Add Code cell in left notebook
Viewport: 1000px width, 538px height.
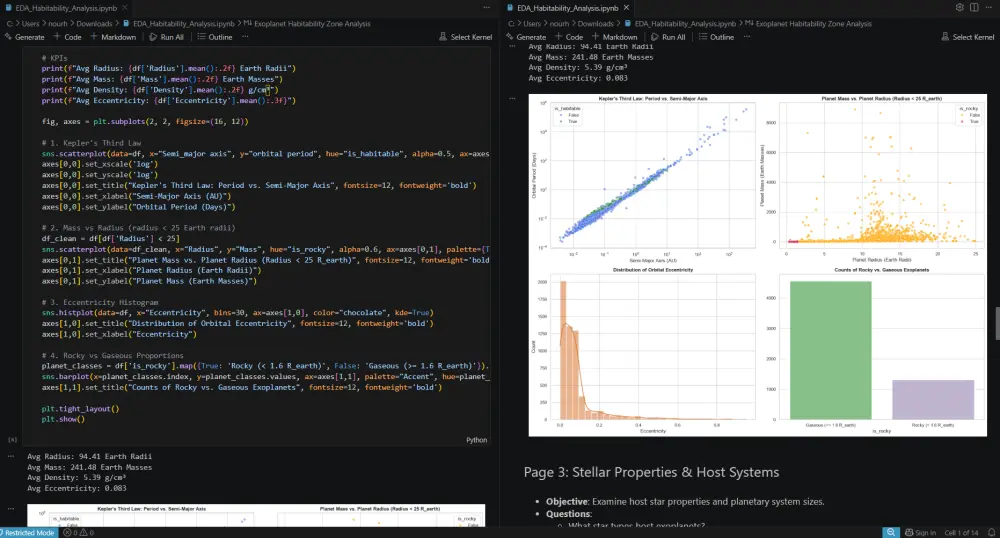[x=67, y=37]
